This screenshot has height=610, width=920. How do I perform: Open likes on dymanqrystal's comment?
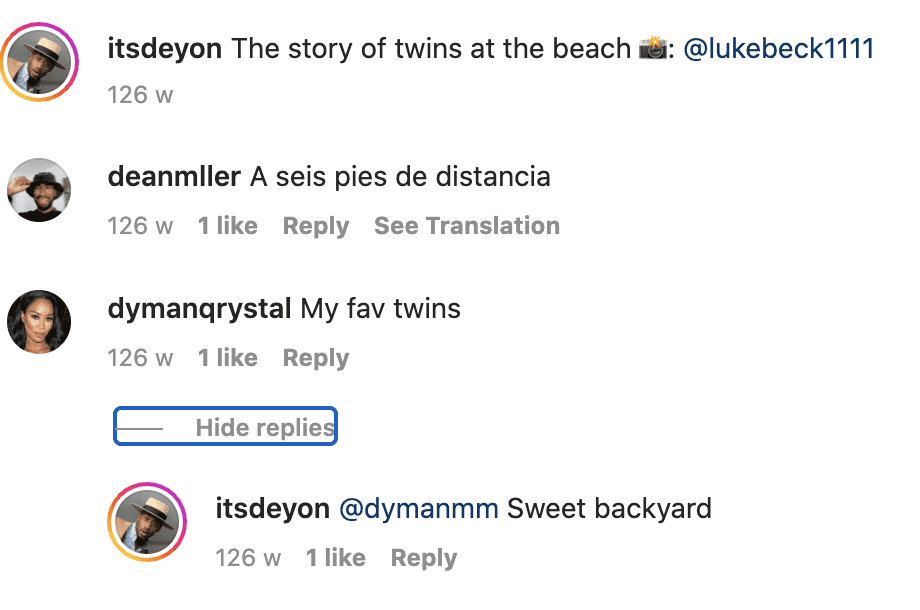click(x=227, y=357)
